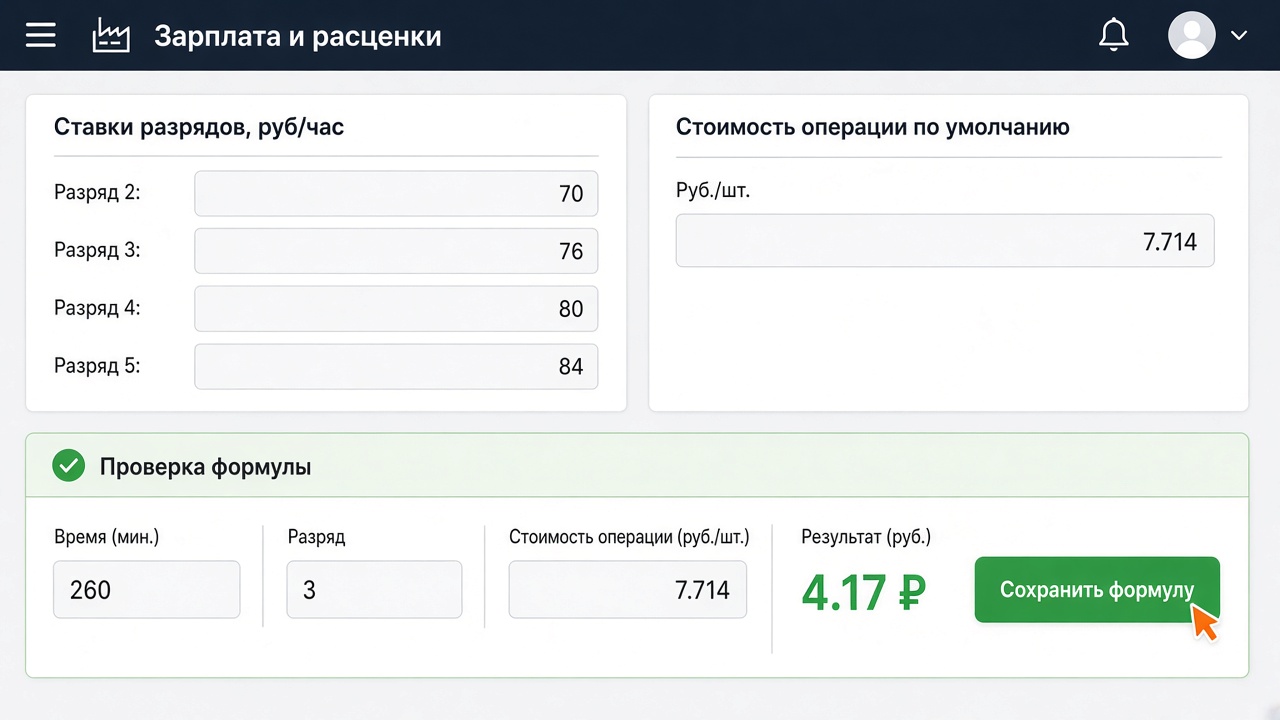Click the Время (мин.) label
Viewport: 1280px width, 720px height.
point(107,537)
